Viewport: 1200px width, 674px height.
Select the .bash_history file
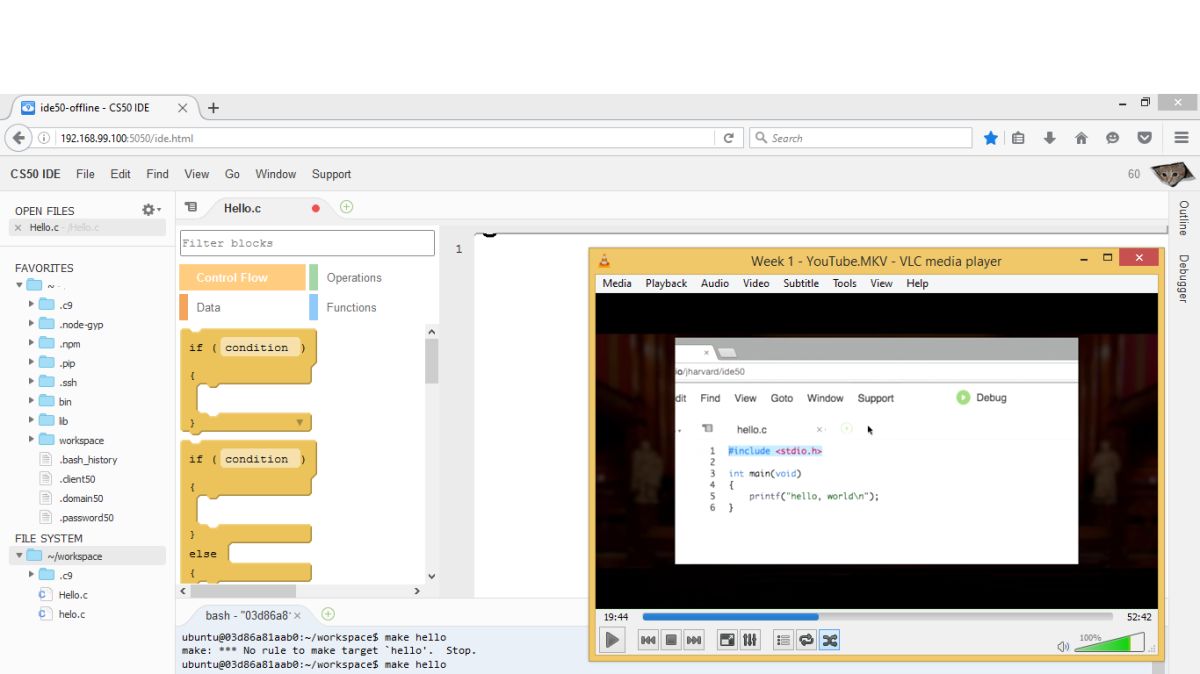pyautogui.click(x=88, y=460)
